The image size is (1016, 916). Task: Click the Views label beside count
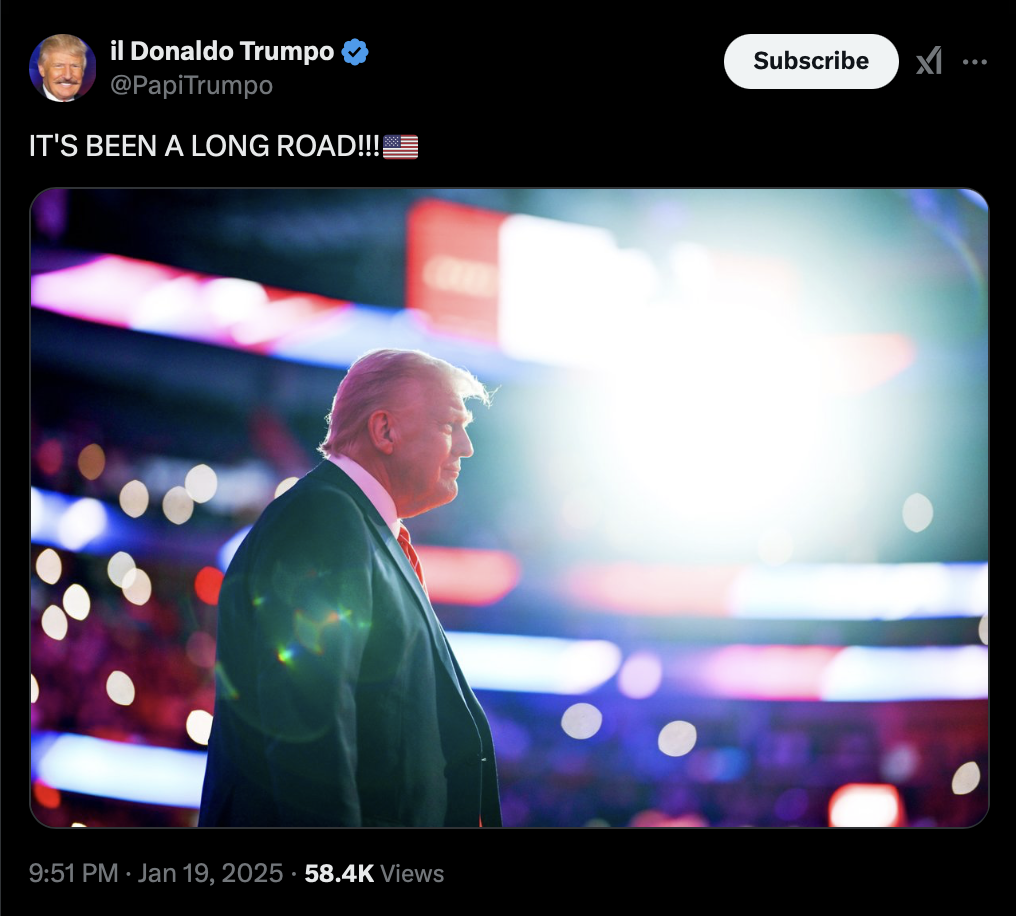coord(412,873)
